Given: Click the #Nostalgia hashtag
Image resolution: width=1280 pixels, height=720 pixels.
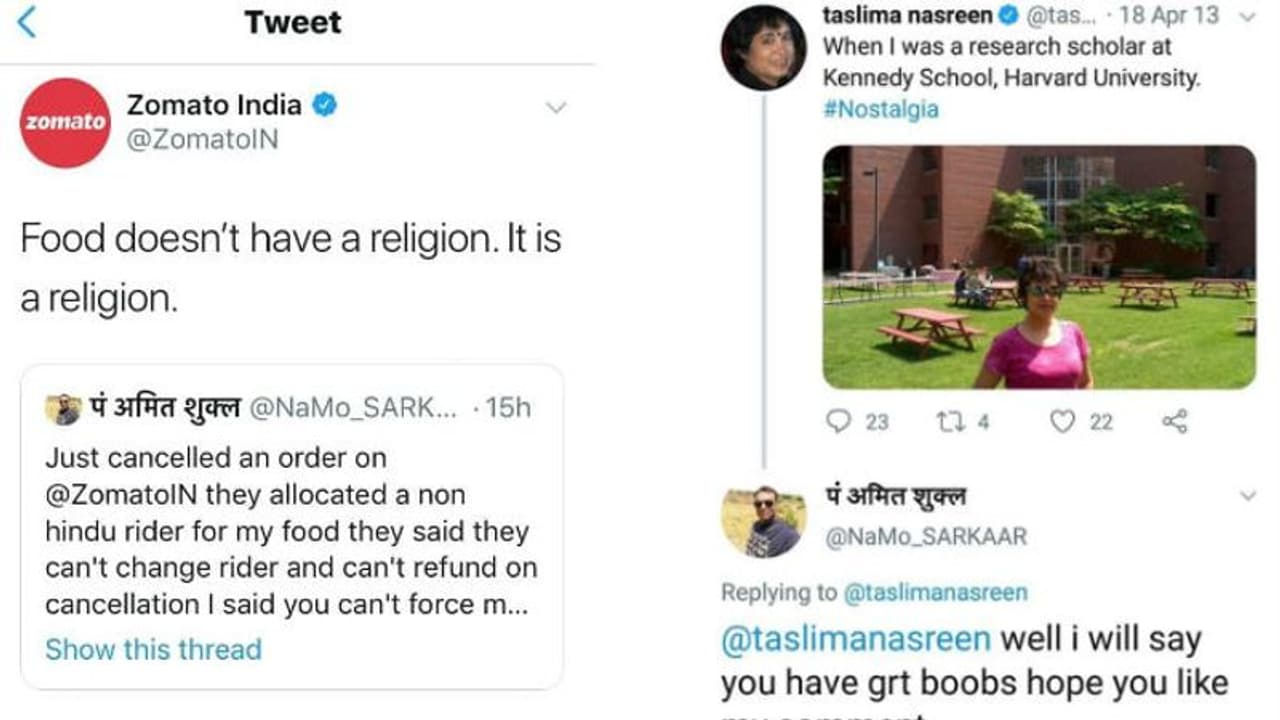Looking at the screenshot, I should [880, 110].
